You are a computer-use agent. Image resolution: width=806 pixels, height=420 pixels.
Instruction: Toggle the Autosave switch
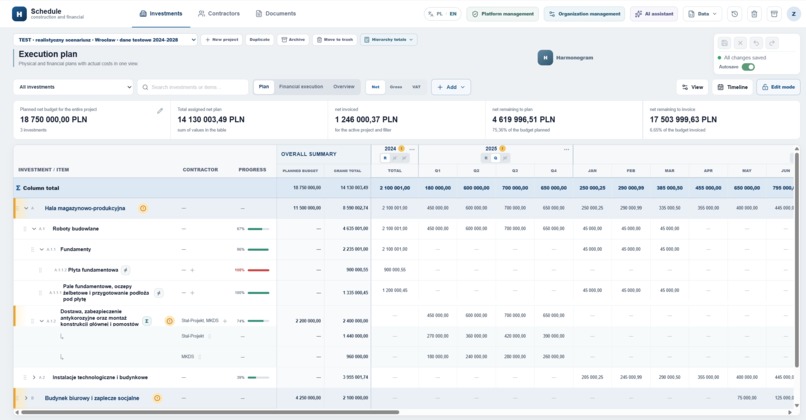pos(748,67)
